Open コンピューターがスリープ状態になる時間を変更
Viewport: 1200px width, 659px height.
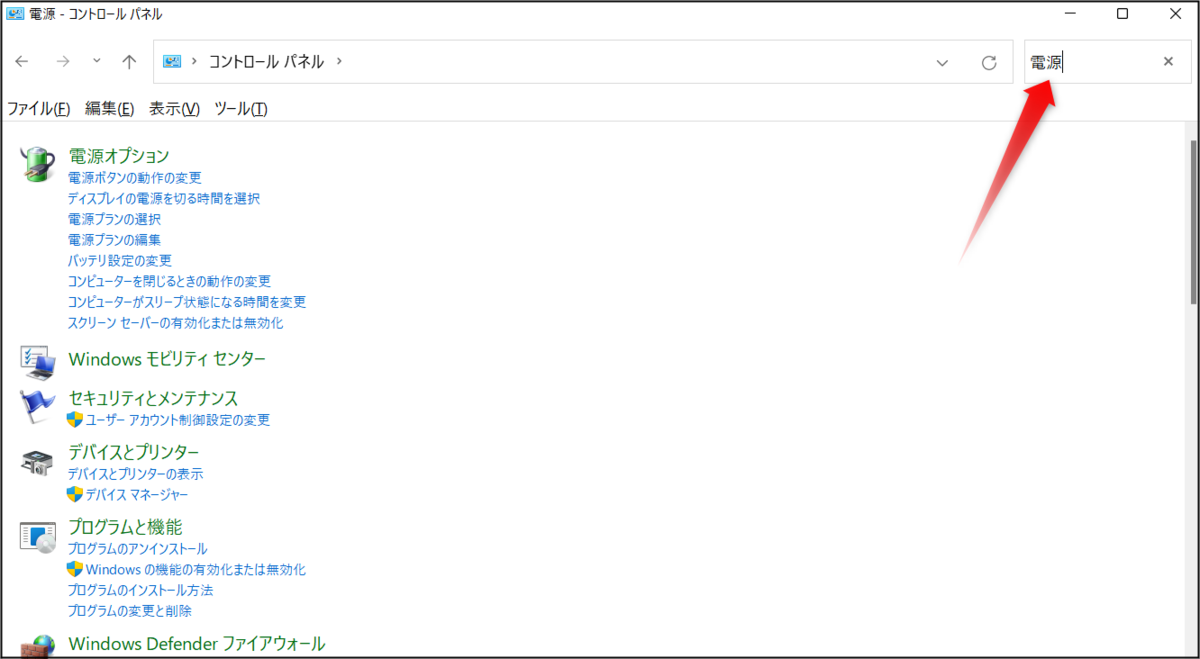(x=186, y=301)
